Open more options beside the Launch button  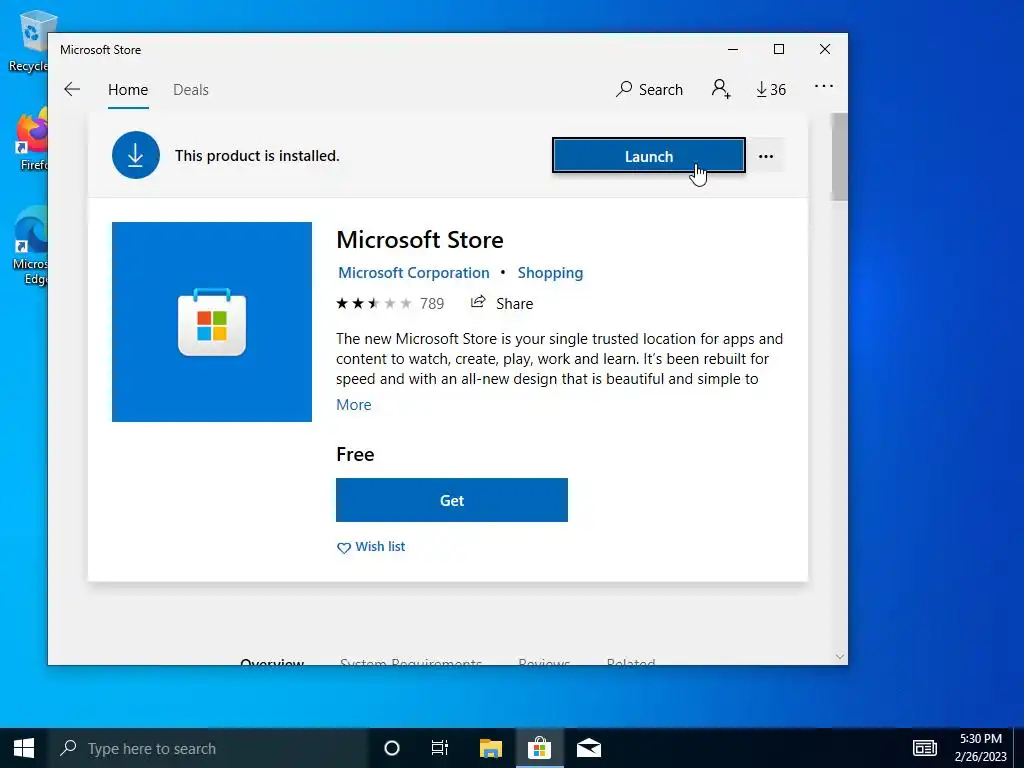click(x=765, y=156)
